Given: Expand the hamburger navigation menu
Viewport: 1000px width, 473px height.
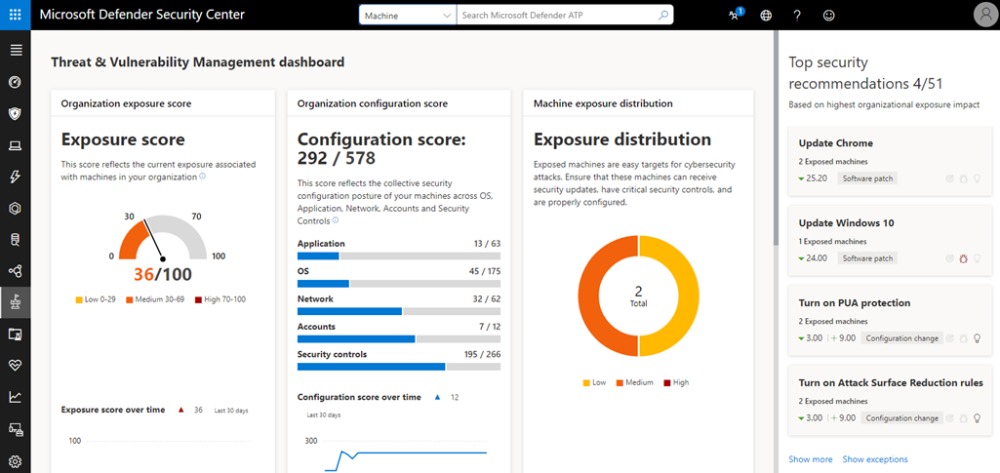Looking at the screenshot, I should [x=15, y=50].
